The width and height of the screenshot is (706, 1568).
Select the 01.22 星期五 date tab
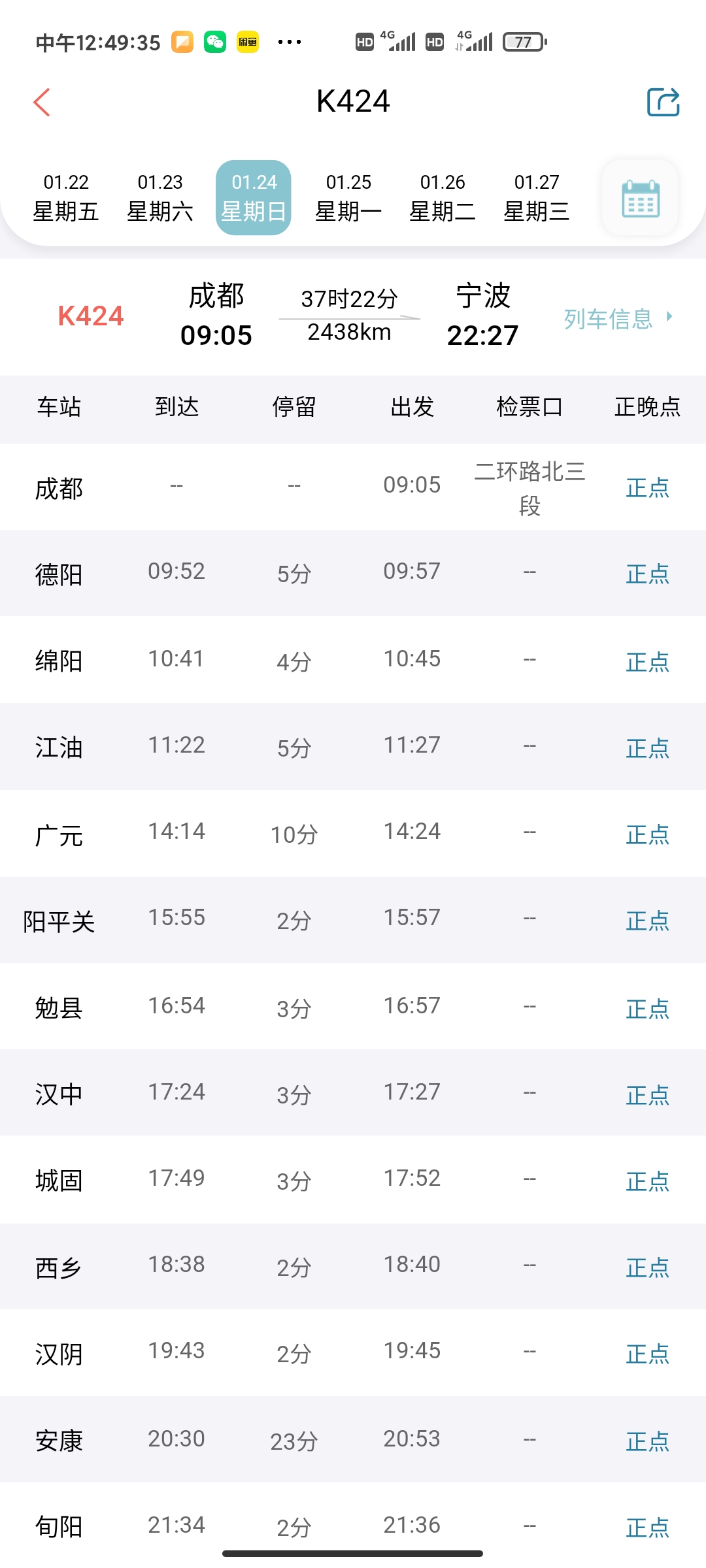tap(66, 197)
